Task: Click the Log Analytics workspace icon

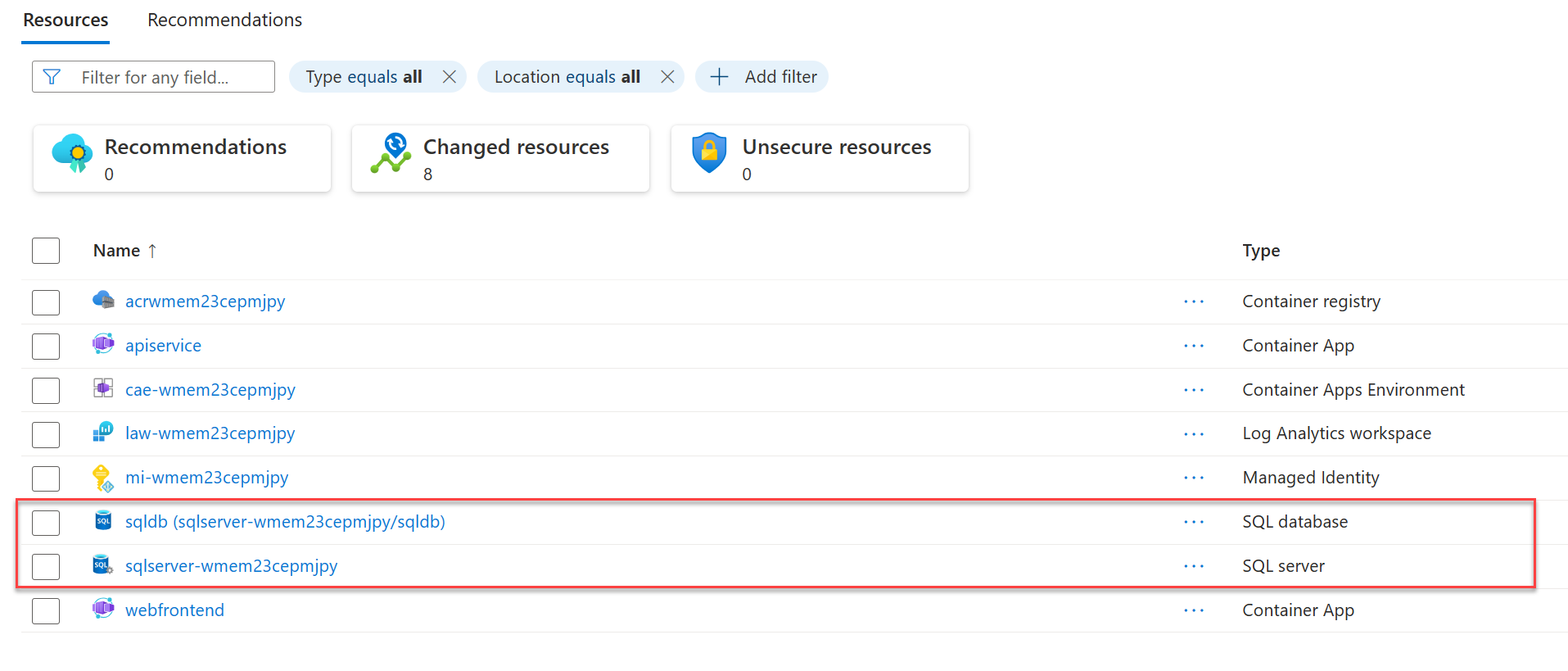Action: click(x=103, y=432)
